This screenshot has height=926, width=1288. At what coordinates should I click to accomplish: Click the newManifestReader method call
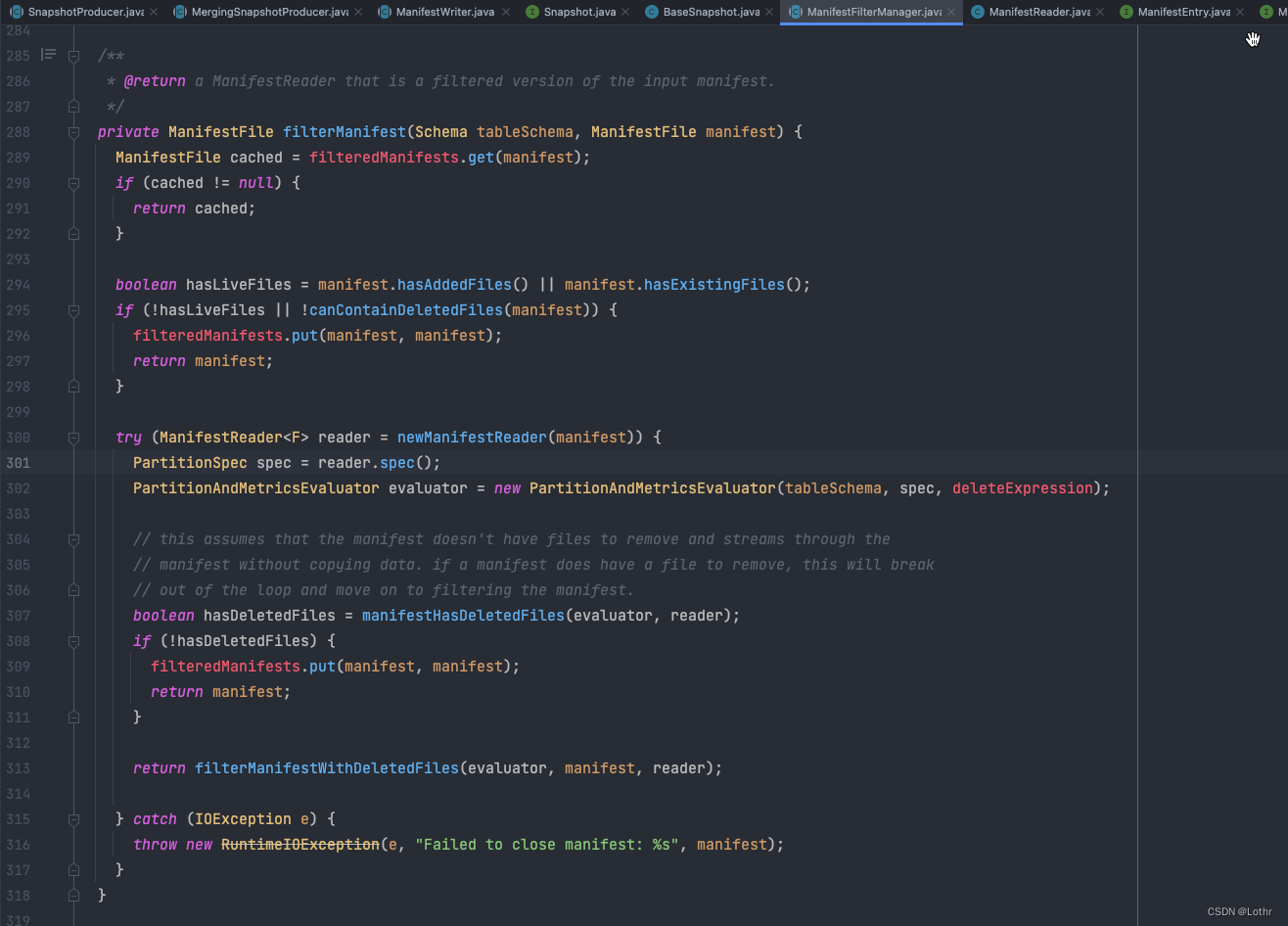pyautogui.click(x=472, y=438)
